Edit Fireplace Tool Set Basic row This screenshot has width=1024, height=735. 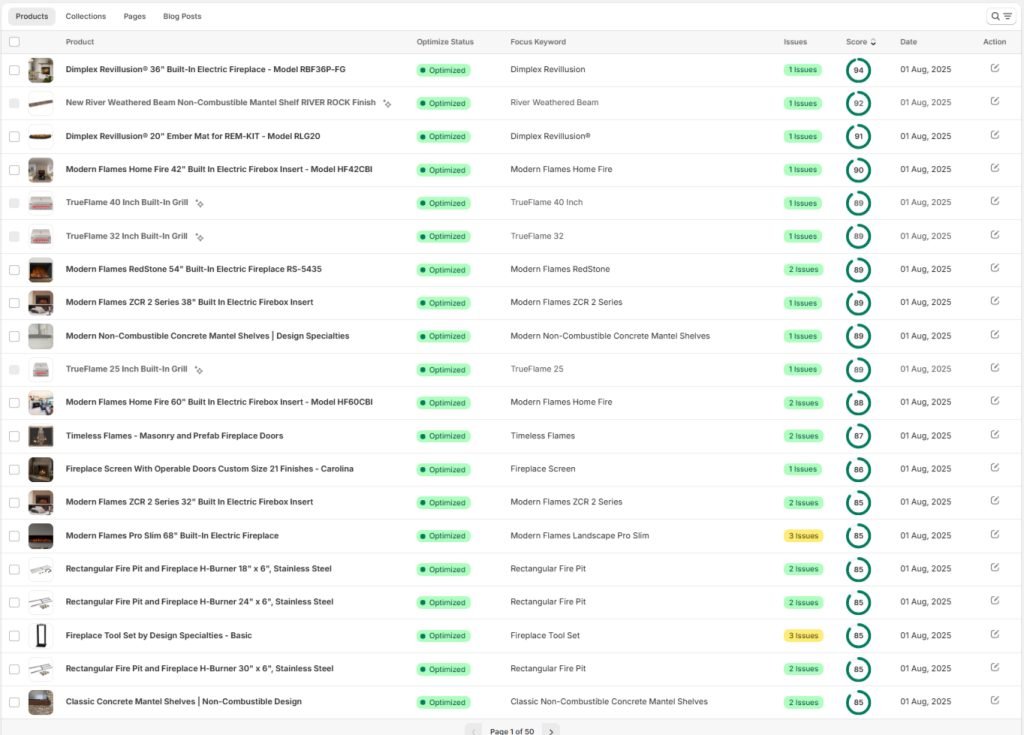(x=995, y=634)
